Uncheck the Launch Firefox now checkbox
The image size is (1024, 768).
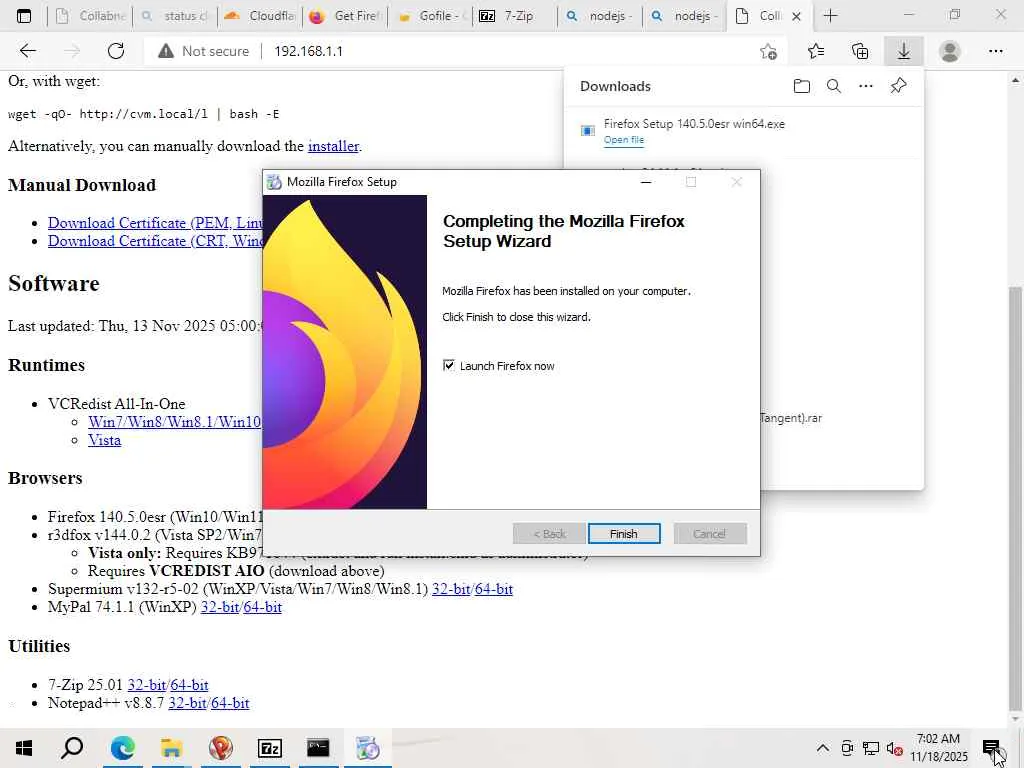click(x=449, y=365)
